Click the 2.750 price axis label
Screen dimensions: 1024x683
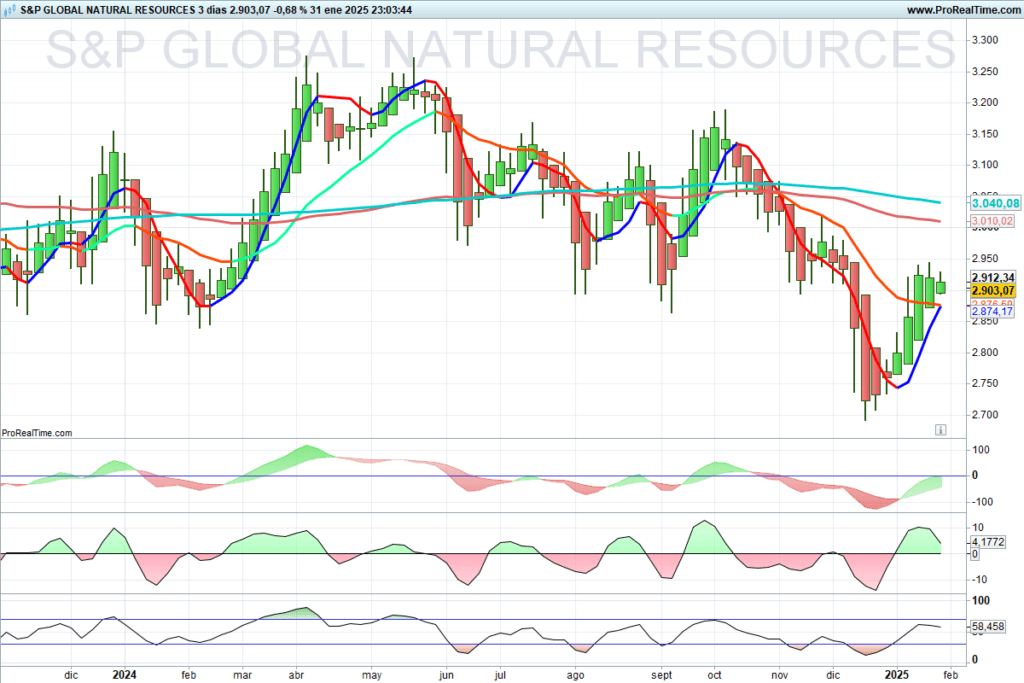point(985,383)
